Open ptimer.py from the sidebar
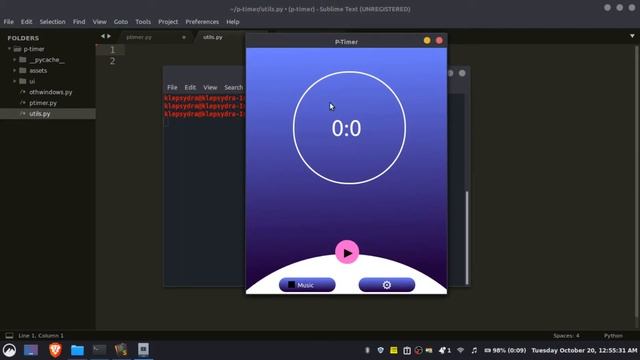Screen dimensions: 640x360 43,103
